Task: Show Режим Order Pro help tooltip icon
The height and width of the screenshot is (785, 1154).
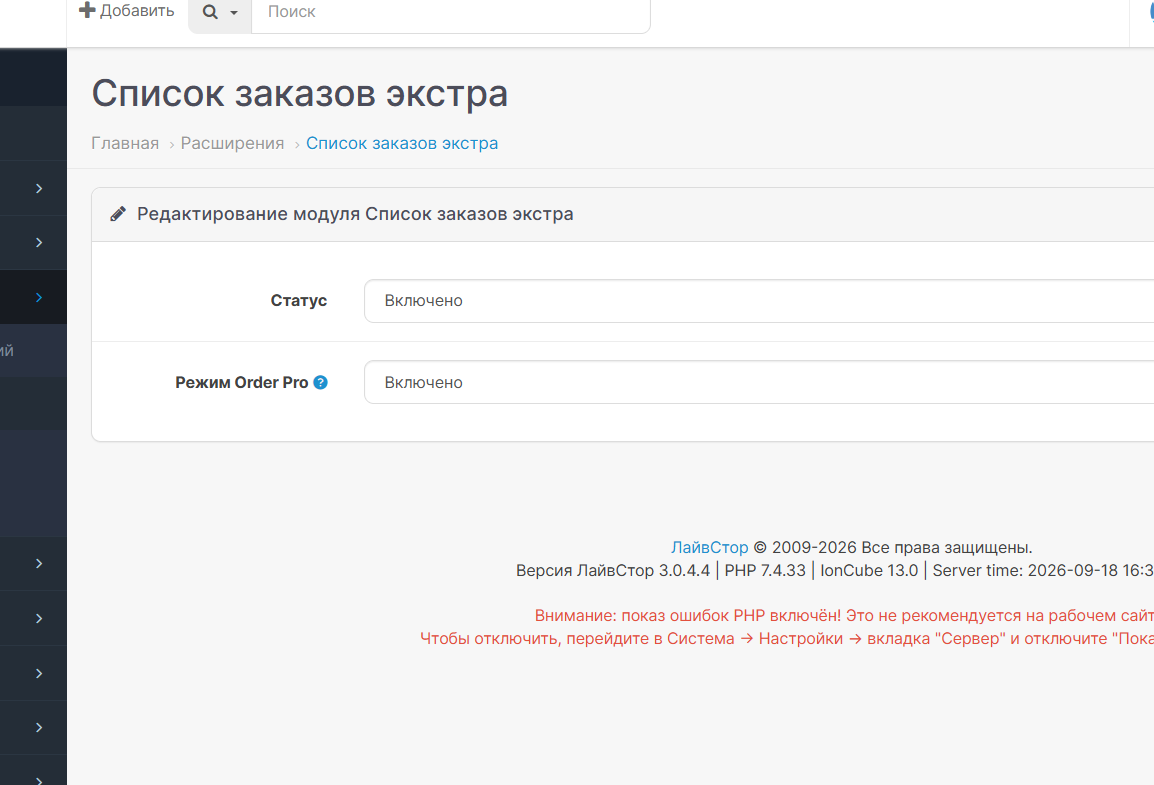Action: [x=320, y=383]
